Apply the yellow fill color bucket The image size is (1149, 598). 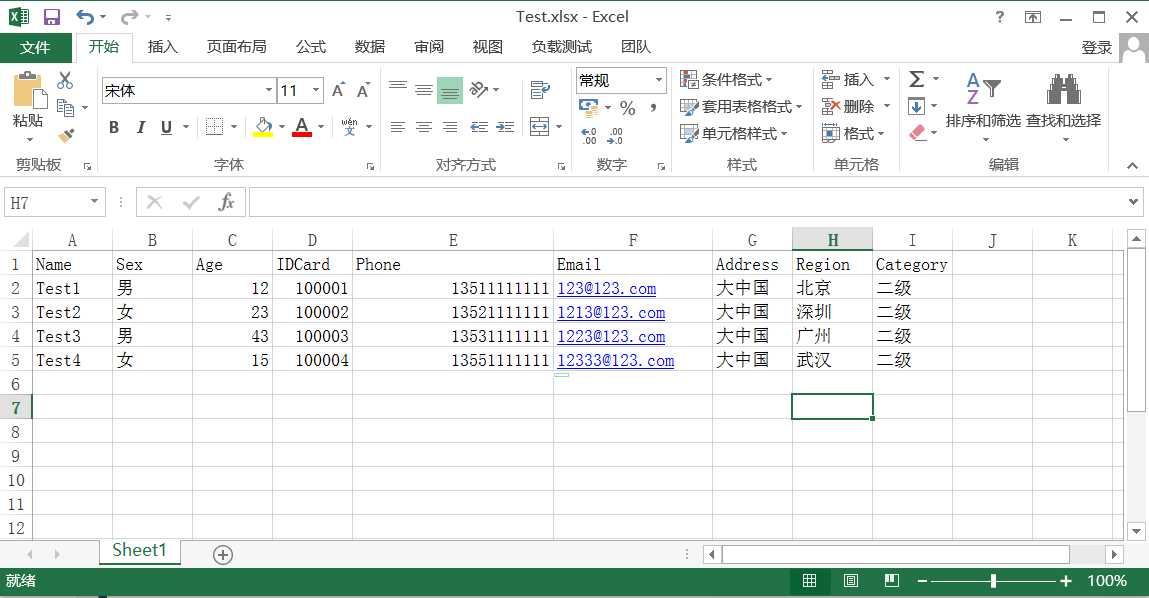click(263, 127)
